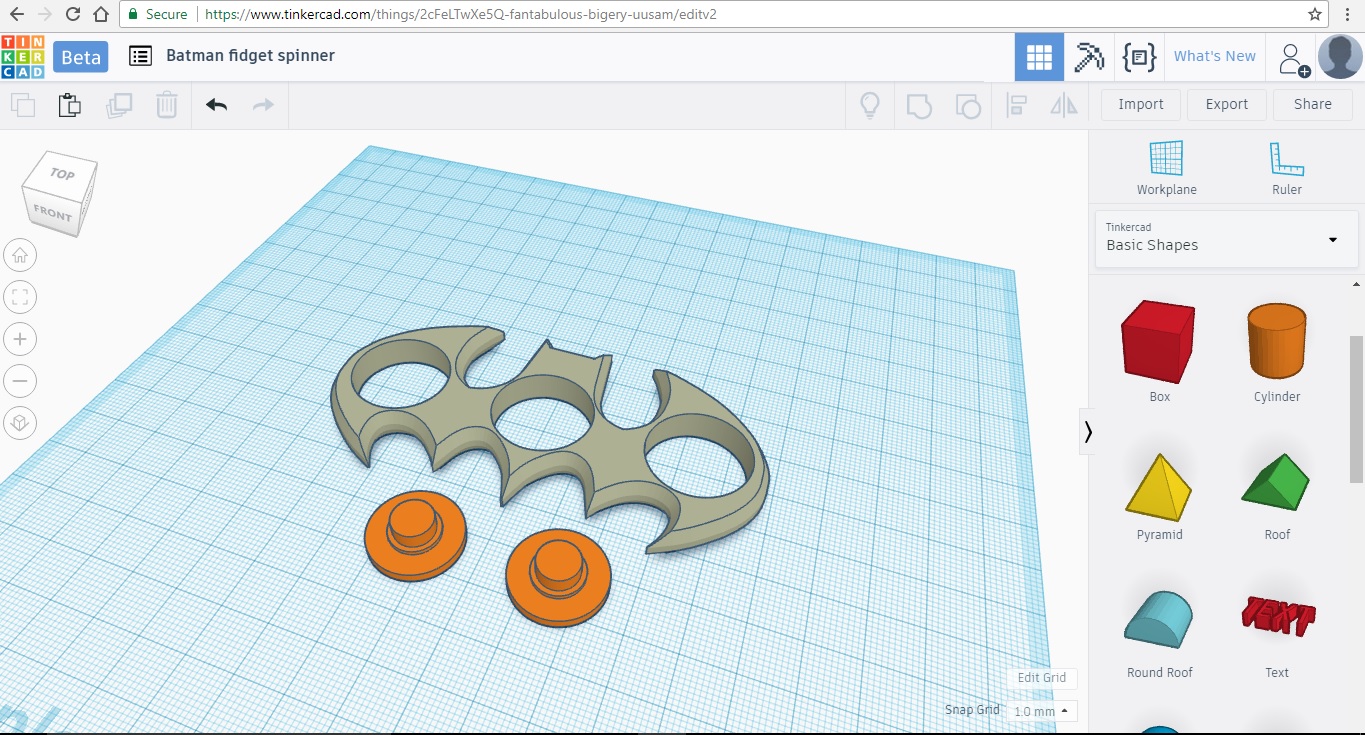This screenshot has height=735, width=1365.
Task: Open the user profile avatar
Action: tap(1340, 57)
